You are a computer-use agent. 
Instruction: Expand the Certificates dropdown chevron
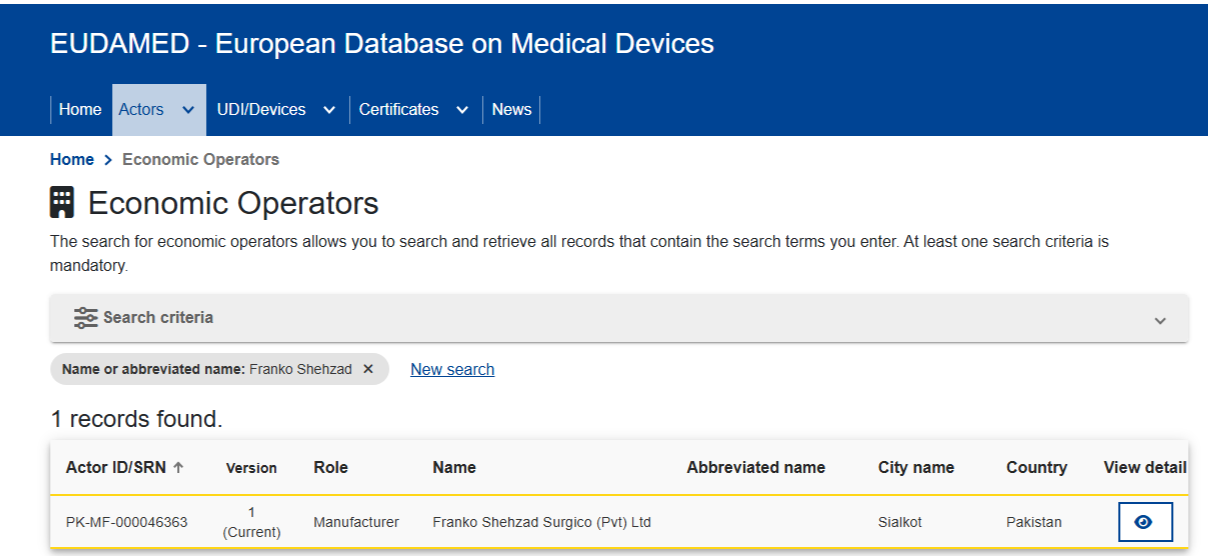[462, 111]
